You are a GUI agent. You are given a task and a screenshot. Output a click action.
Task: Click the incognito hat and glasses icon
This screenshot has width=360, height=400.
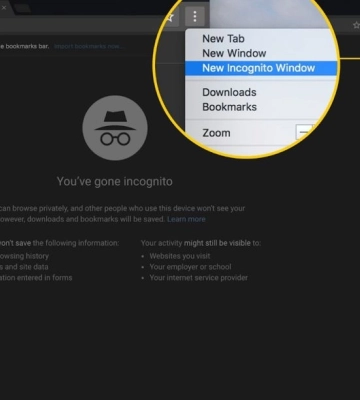(x=115, y=128)
